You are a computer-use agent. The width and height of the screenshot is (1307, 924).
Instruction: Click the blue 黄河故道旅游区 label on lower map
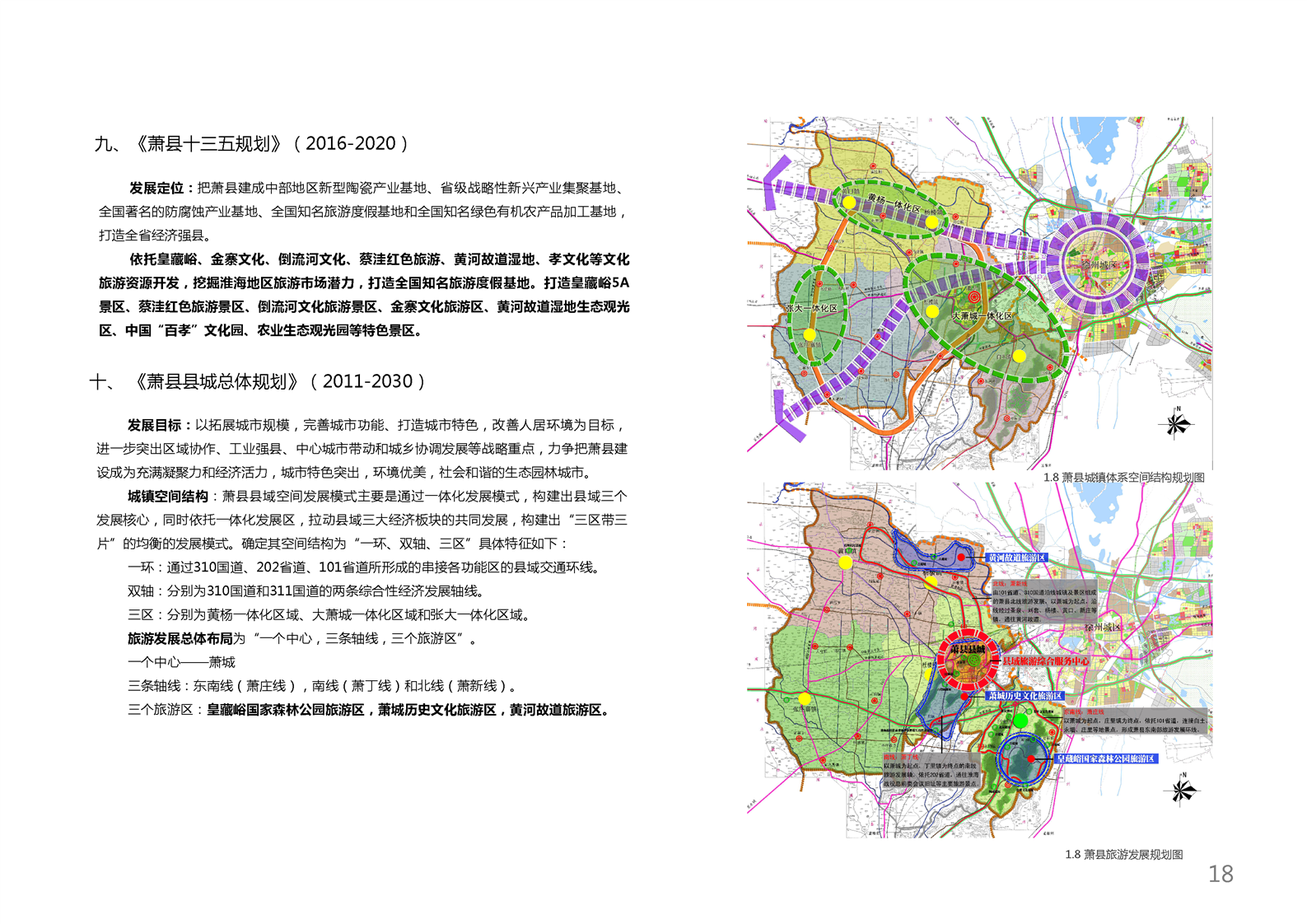pyautogui.click(x=1016, y=558)
